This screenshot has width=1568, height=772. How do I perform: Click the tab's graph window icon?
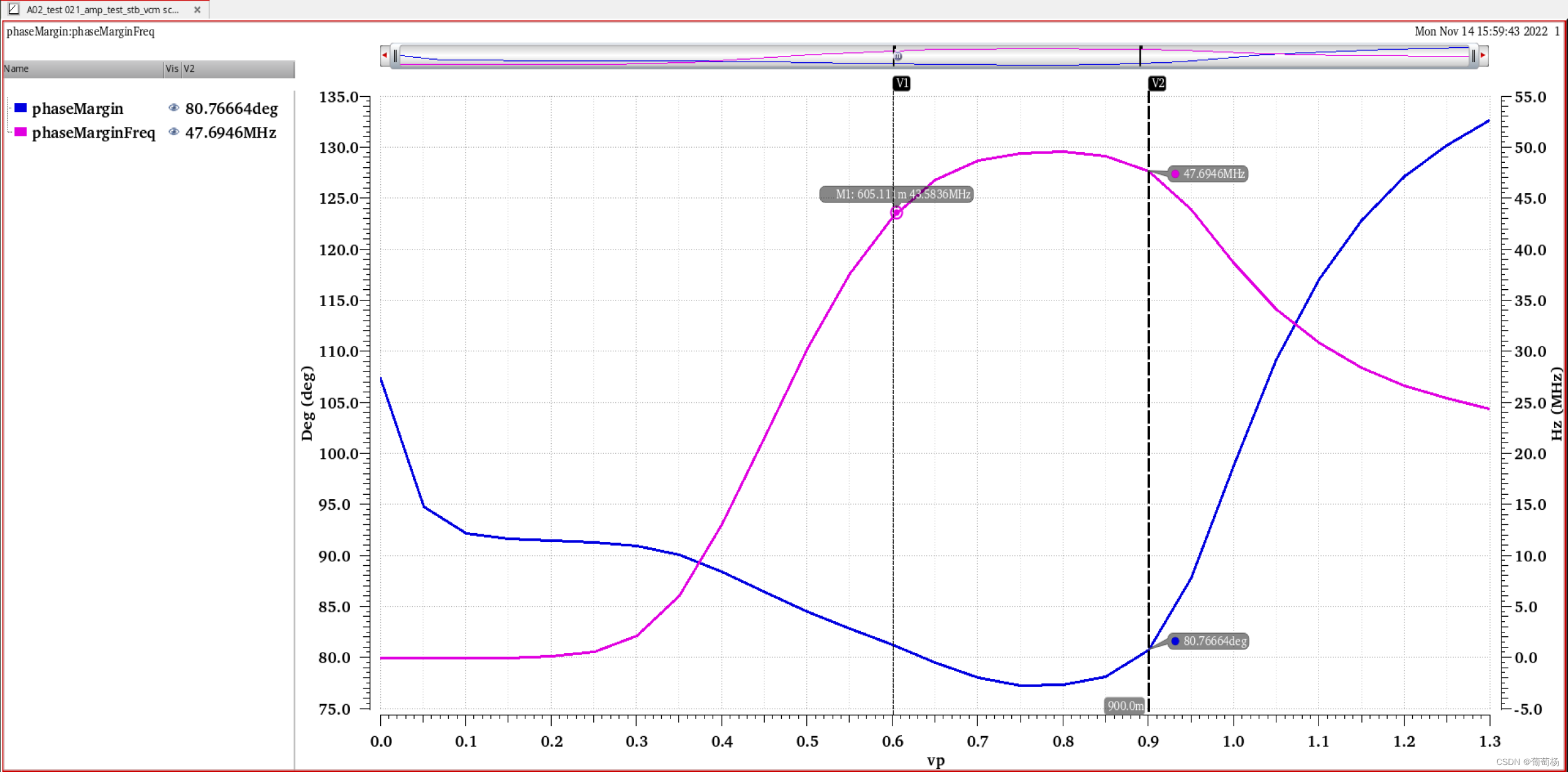point(13,9)
